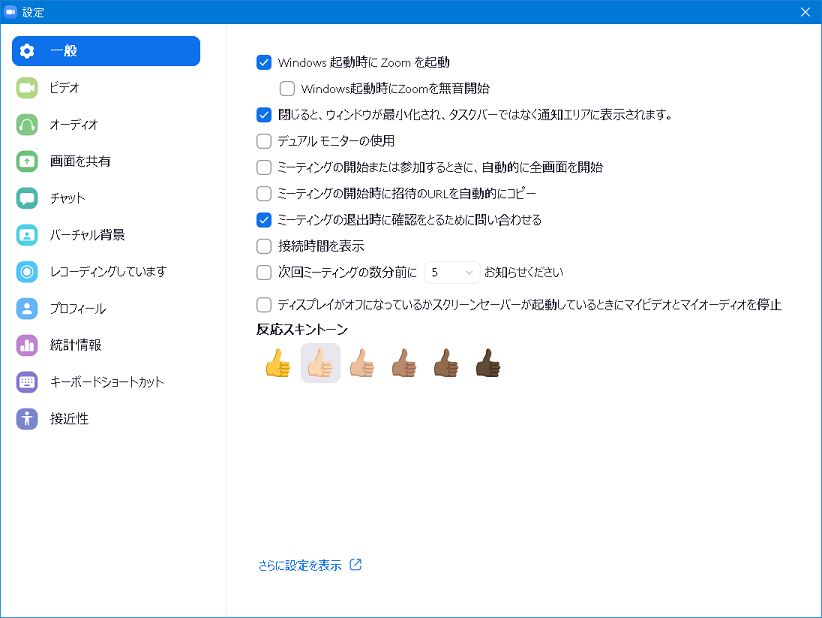
Task: Switch to オーディオ settings
Action: point(106,125)
